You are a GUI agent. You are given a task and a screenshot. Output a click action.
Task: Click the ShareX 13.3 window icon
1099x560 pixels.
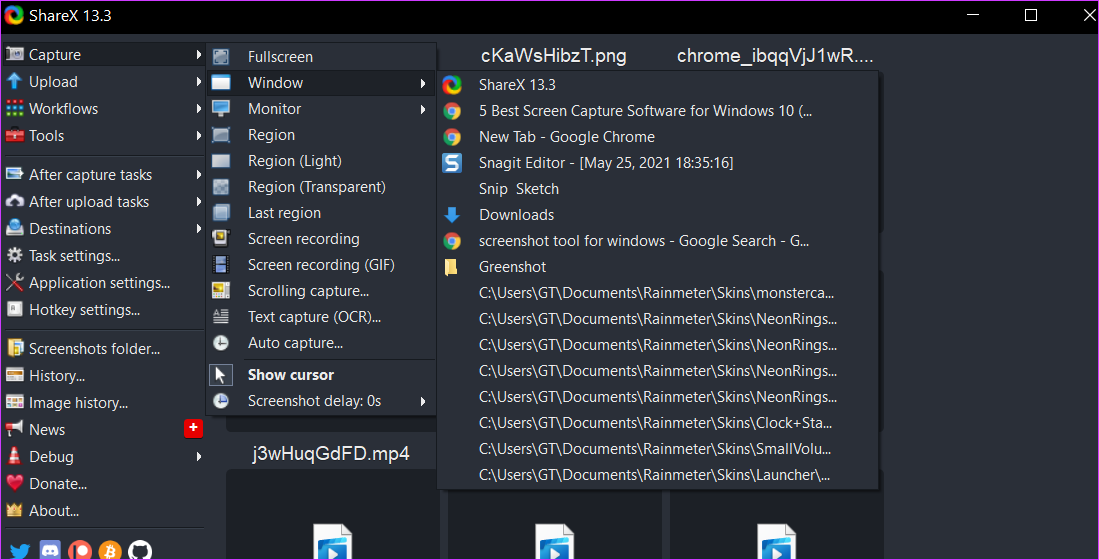(452, 85)
